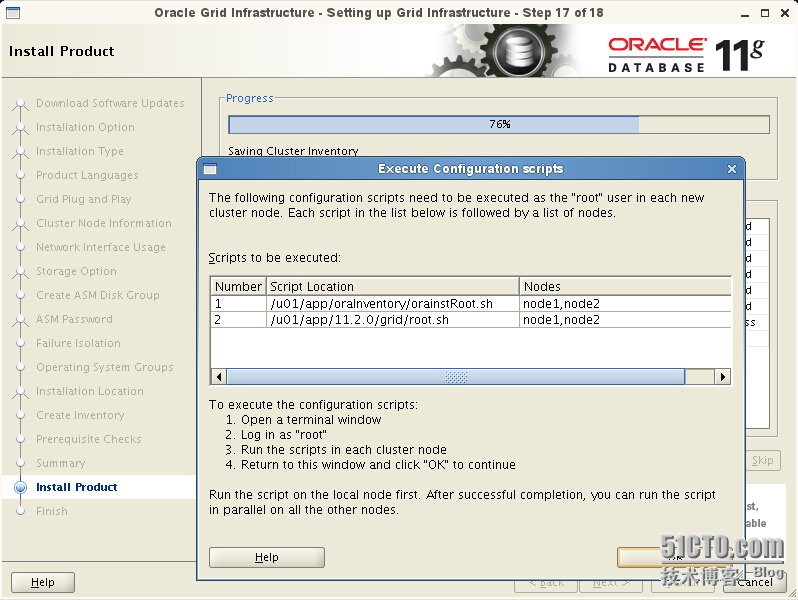
Task: Click the node1,node2 cell of row 1
Action: coord(625,304)
